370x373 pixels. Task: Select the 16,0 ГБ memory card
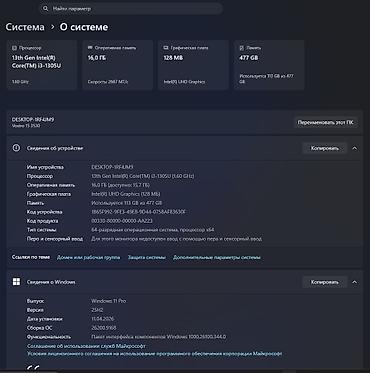(x=118, y=65)
